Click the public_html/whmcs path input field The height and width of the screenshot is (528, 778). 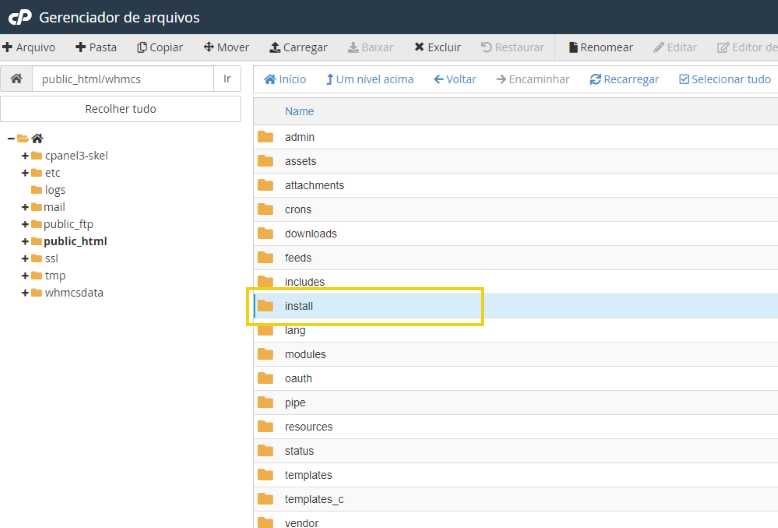123,79
